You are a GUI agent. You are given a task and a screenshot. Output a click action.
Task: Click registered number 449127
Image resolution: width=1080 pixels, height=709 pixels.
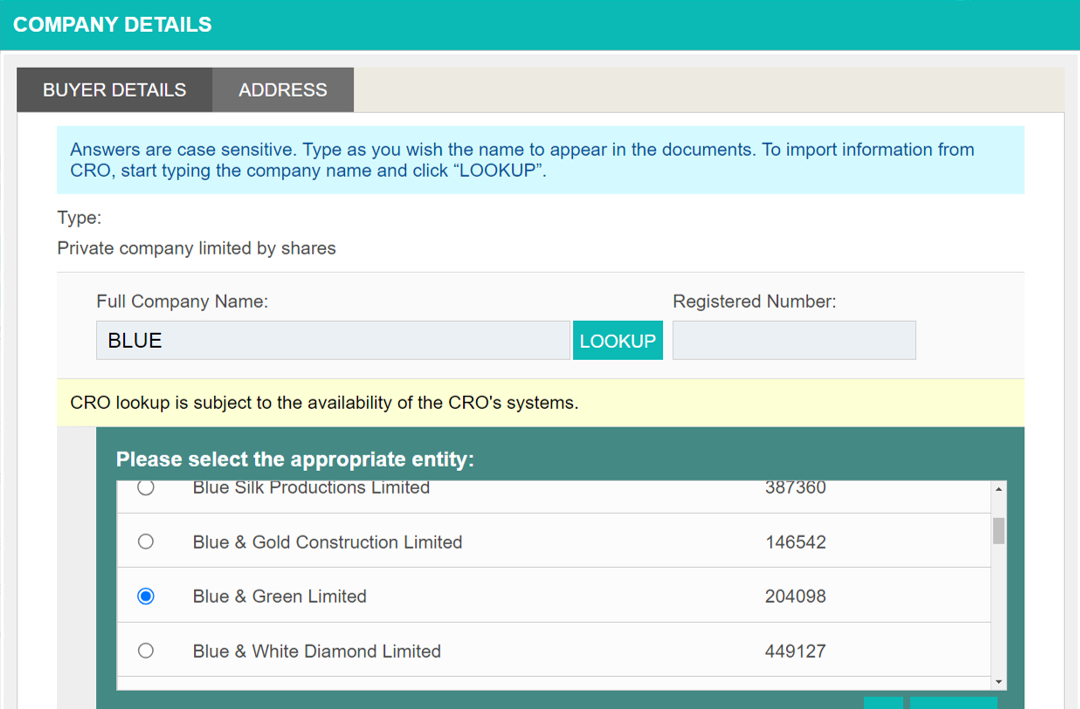tap(796, 651)
